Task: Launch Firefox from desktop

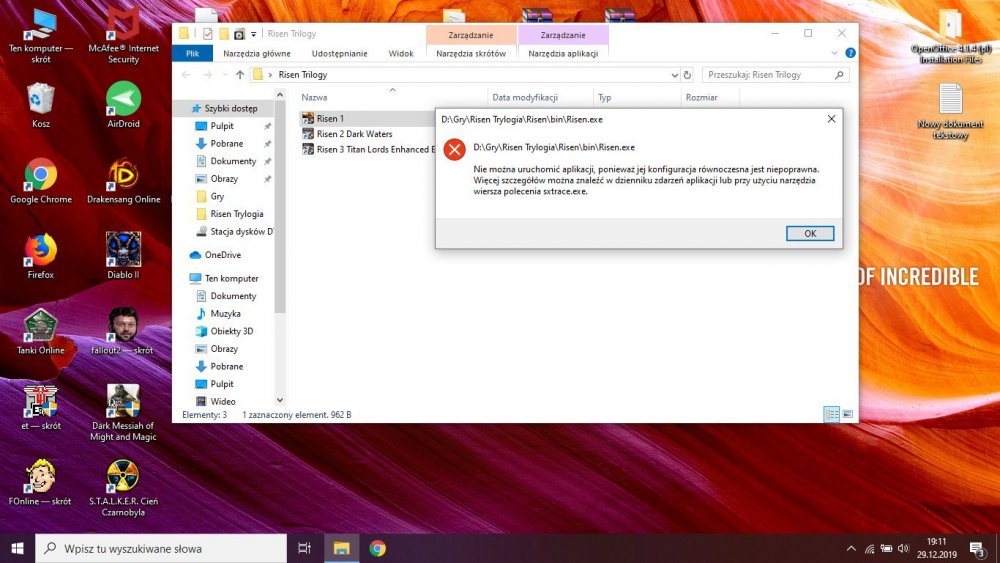Action: 41,257
